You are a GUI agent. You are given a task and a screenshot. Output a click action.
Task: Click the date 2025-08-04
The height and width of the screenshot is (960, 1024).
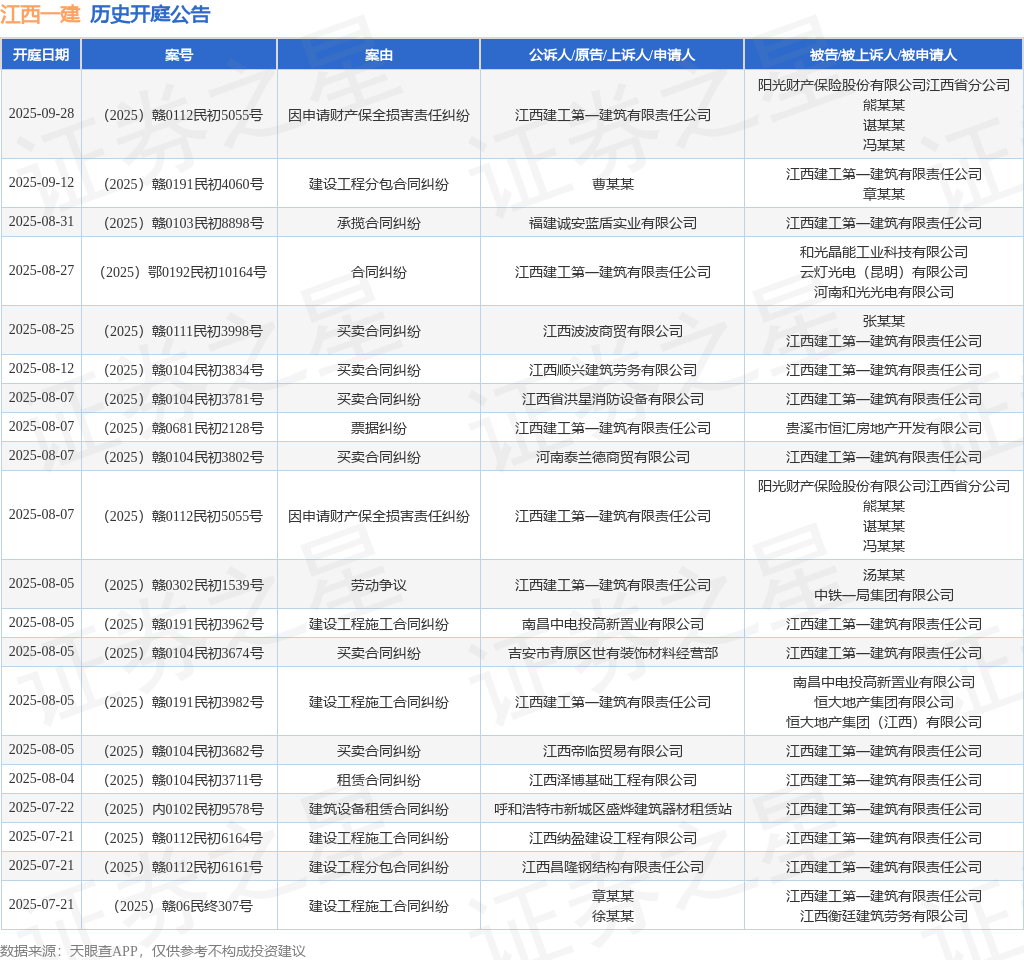[41, 779]
